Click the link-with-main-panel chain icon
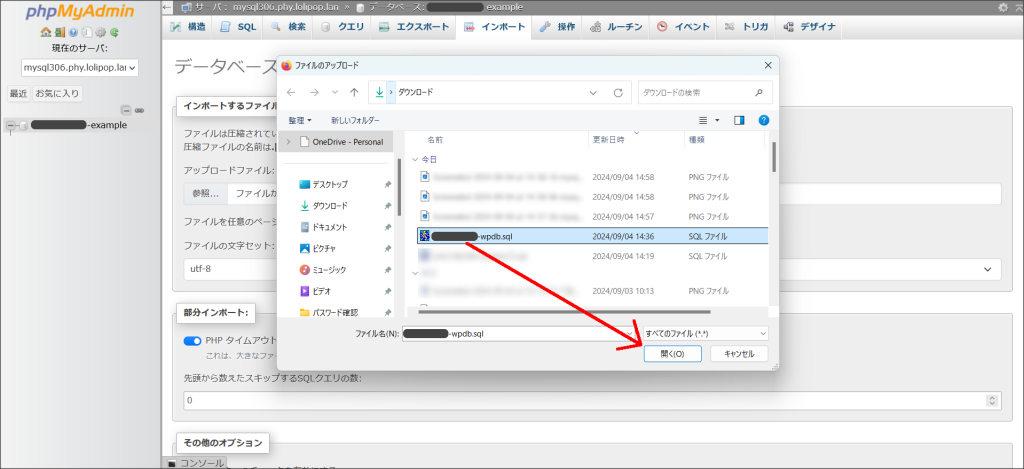This screenshot has width=1024, height=469. (x=139, y=110)
